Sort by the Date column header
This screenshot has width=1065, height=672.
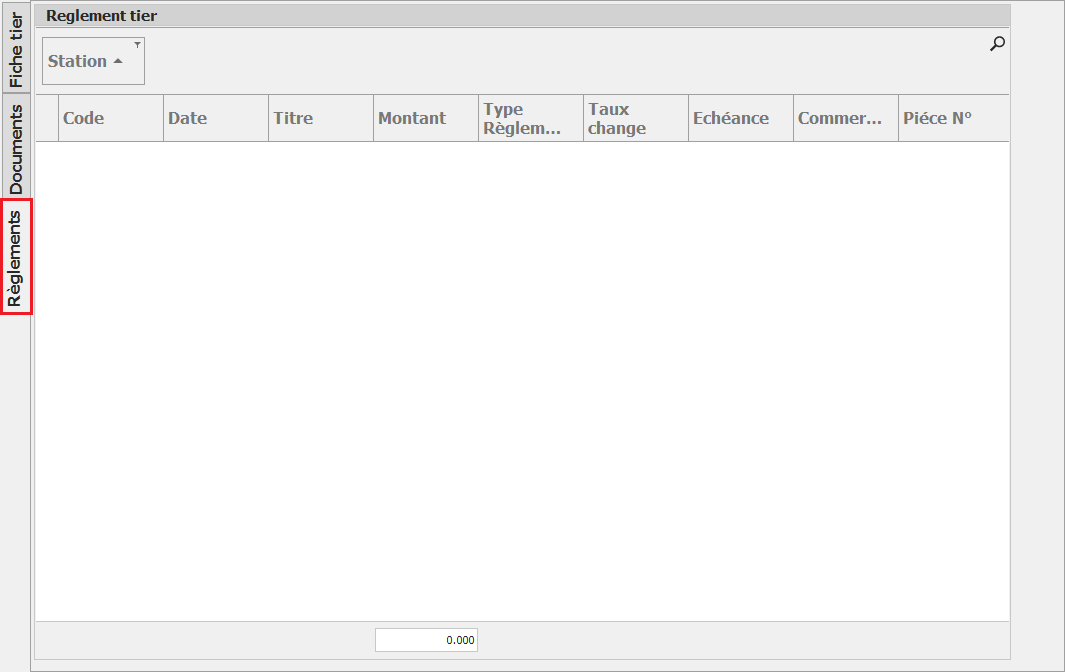(215, 118)
